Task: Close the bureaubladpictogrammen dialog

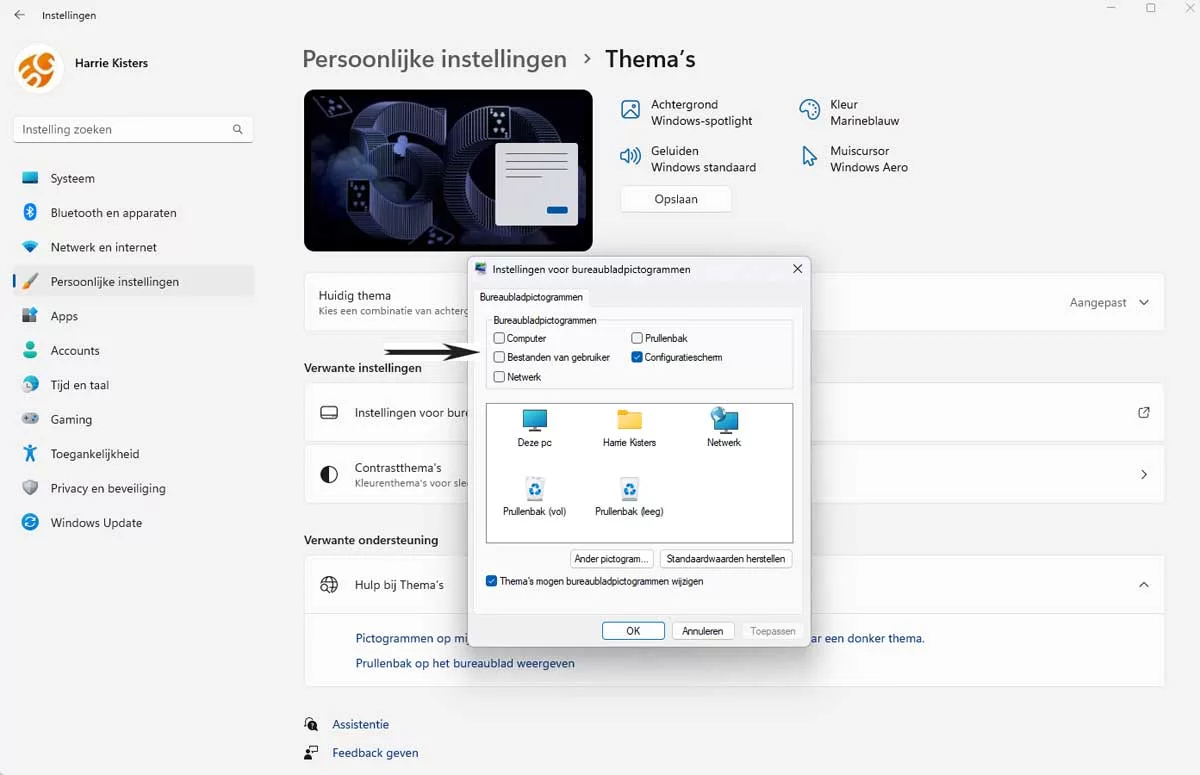Action: click(797, 269)
